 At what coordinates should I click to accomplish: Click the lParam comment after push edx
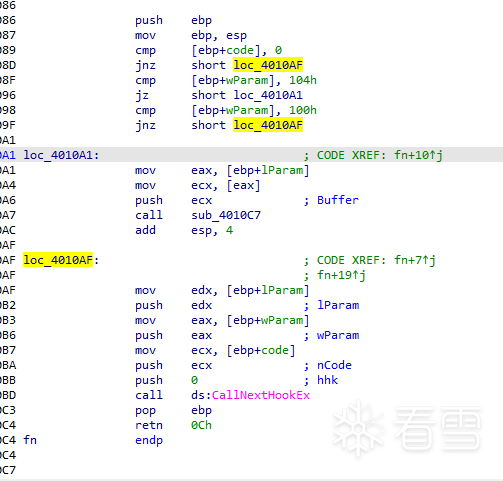pyautogui.click(x=338, y=305)
